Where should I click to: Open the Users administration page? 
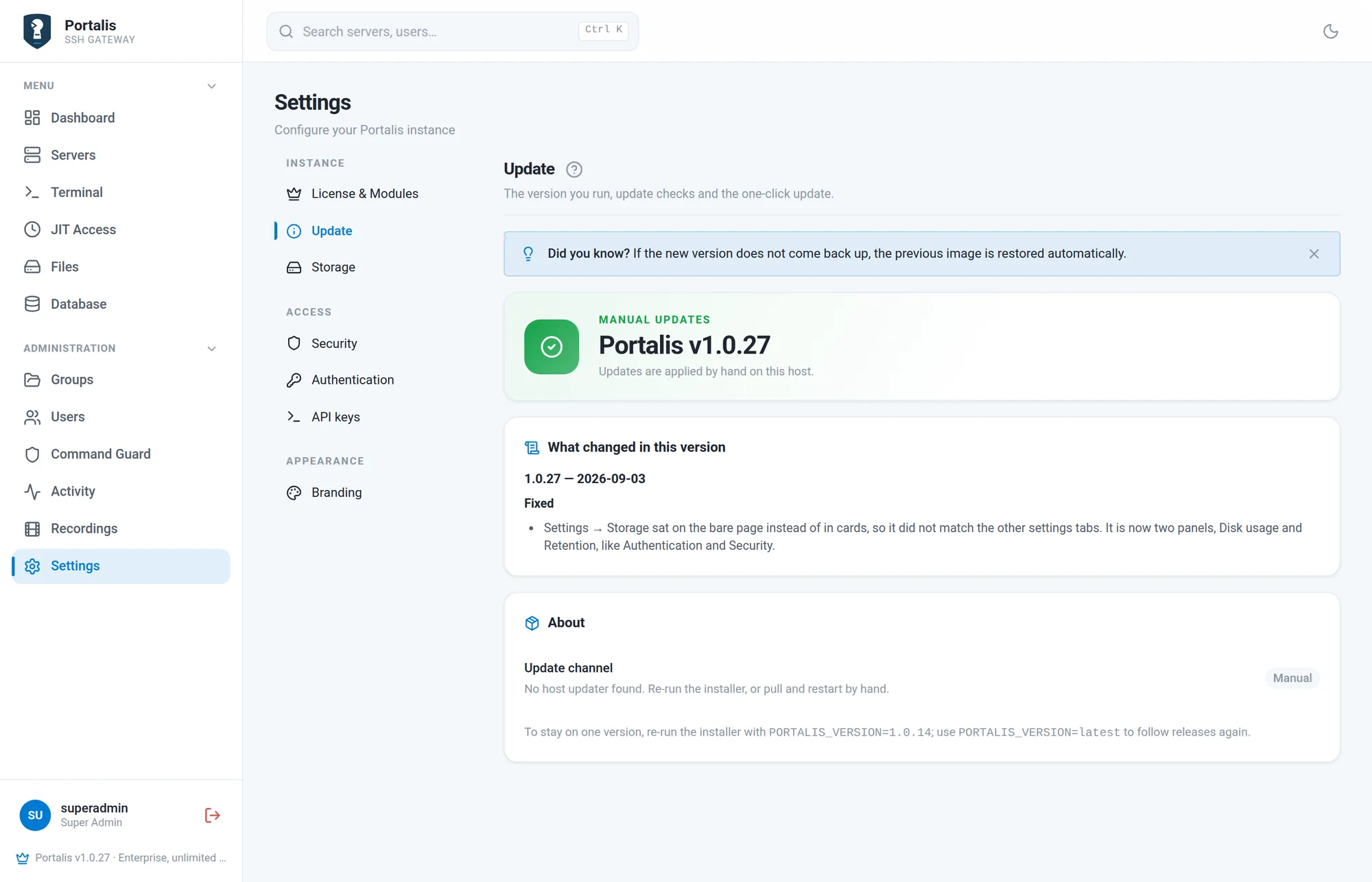[x=121, y=417]
